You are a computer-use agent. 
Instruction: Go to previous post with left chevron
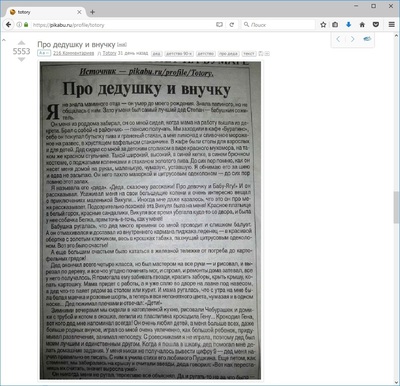pos(338,39)
